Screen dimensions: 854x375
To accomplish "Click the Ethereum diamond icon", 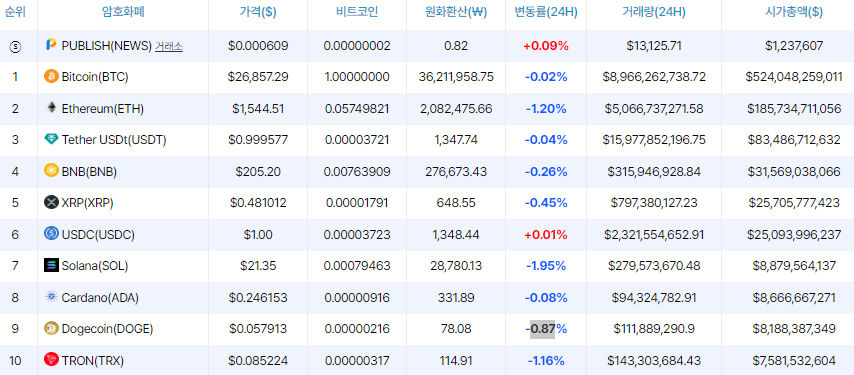I will tap(51, 108).
